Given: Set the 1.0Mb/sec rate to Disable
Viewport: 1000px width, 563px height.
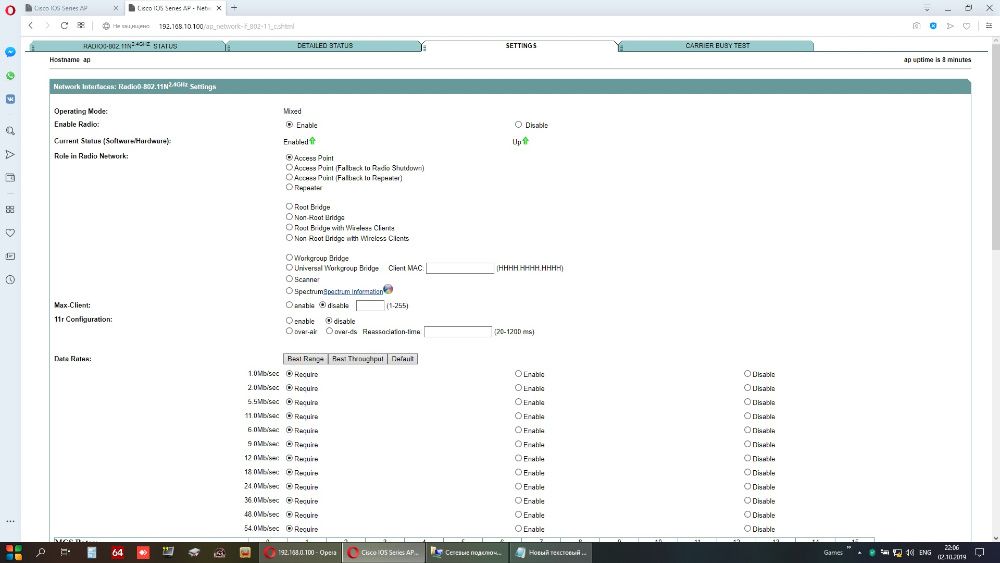Looking at the screenshot, I should tap(747, 374).
